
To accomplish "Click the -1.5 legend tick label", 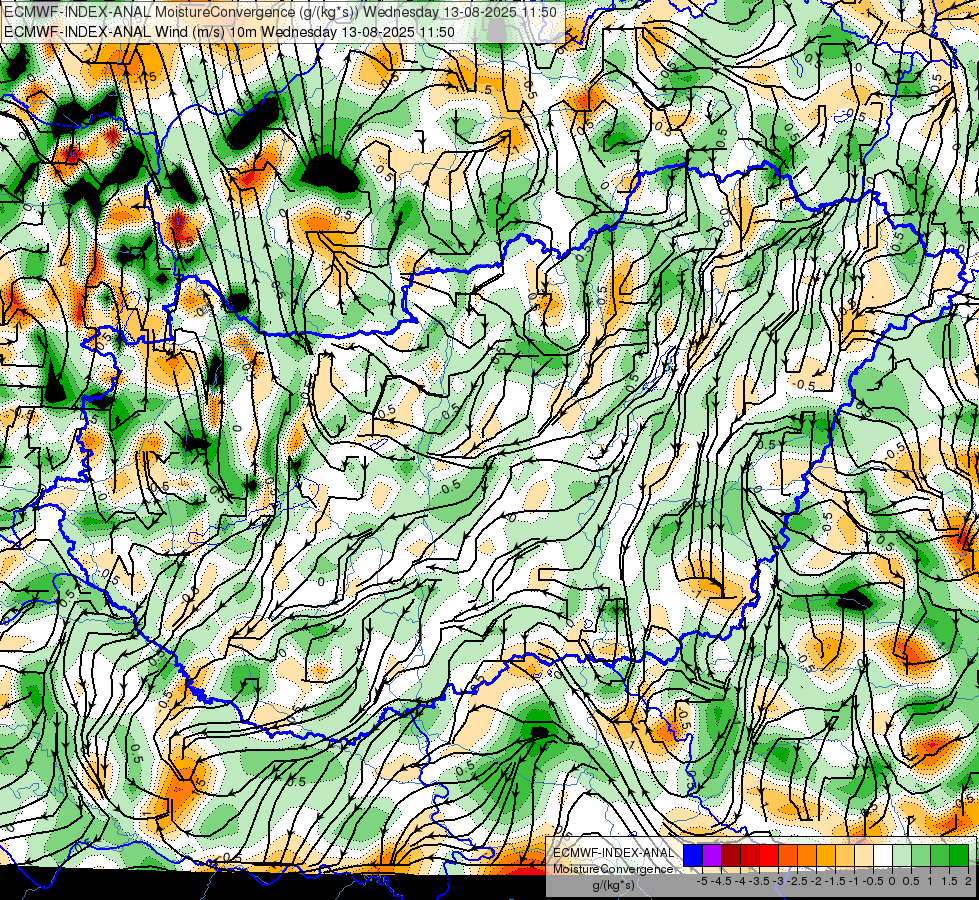I will pyautogui.click(x=835, y=881).
